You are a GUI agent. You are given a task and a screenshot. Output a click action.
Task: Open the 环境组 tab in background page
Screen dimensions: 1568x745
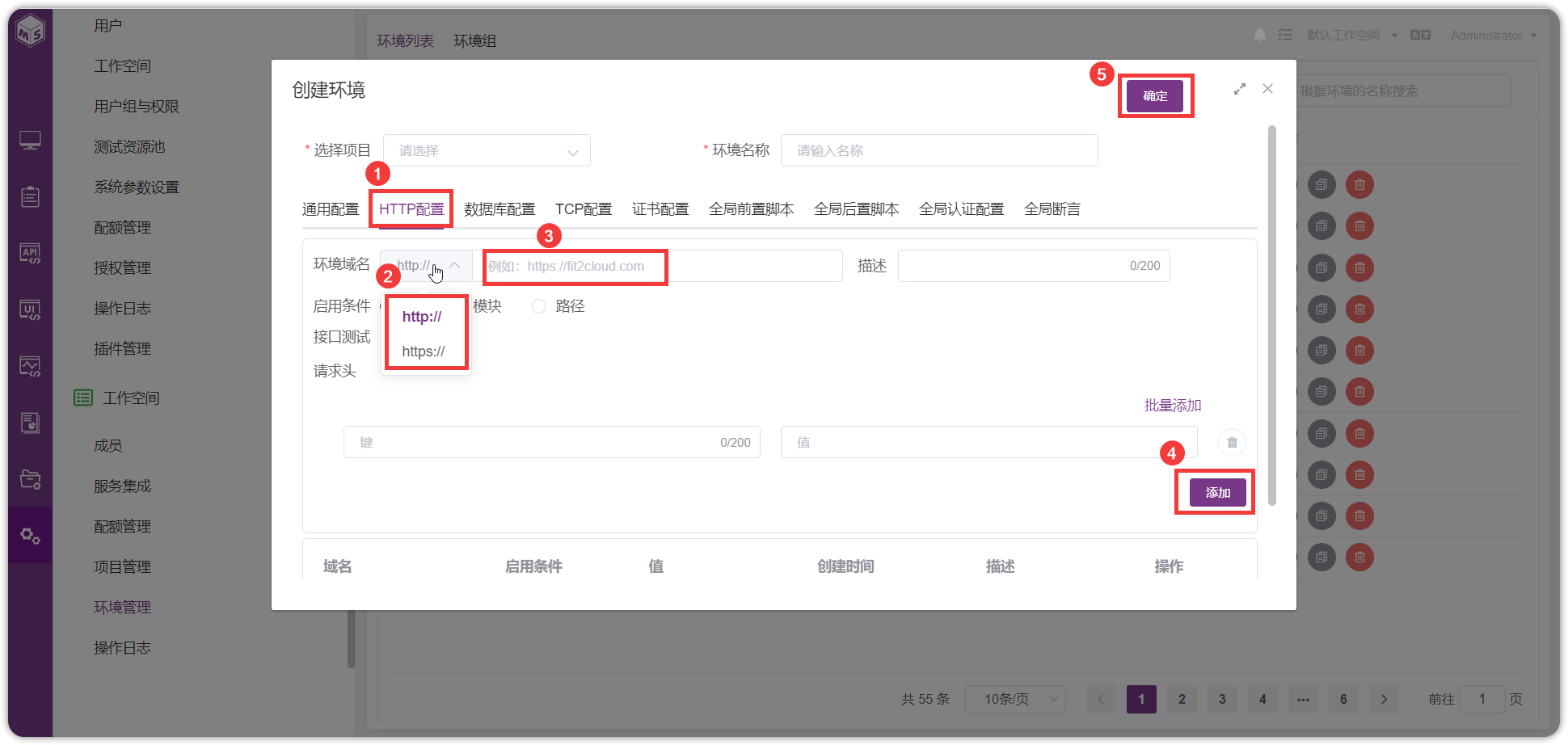[474, 41]
